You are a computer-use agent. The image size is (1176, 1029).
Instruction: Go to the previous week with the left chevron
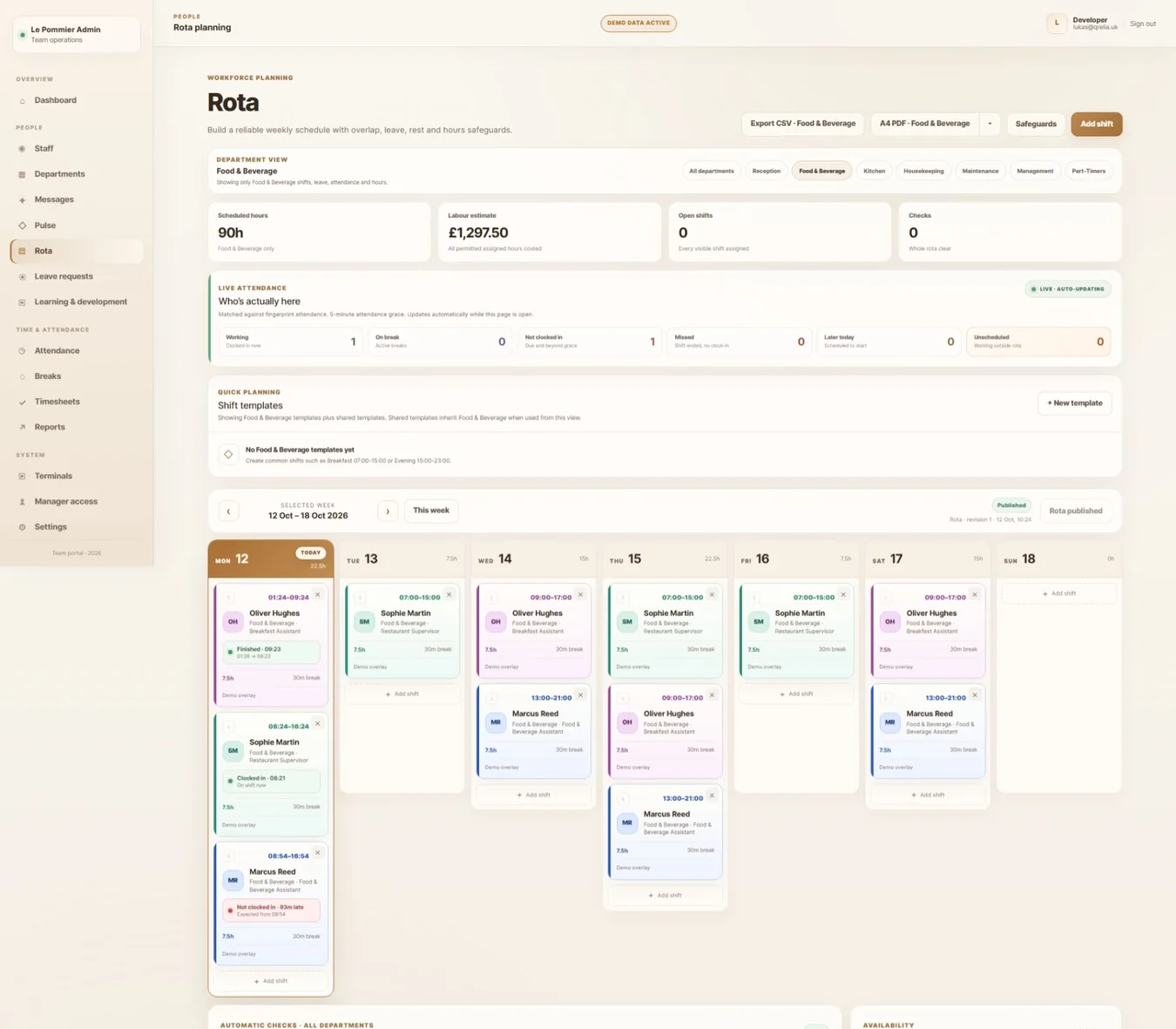(228, 511)
